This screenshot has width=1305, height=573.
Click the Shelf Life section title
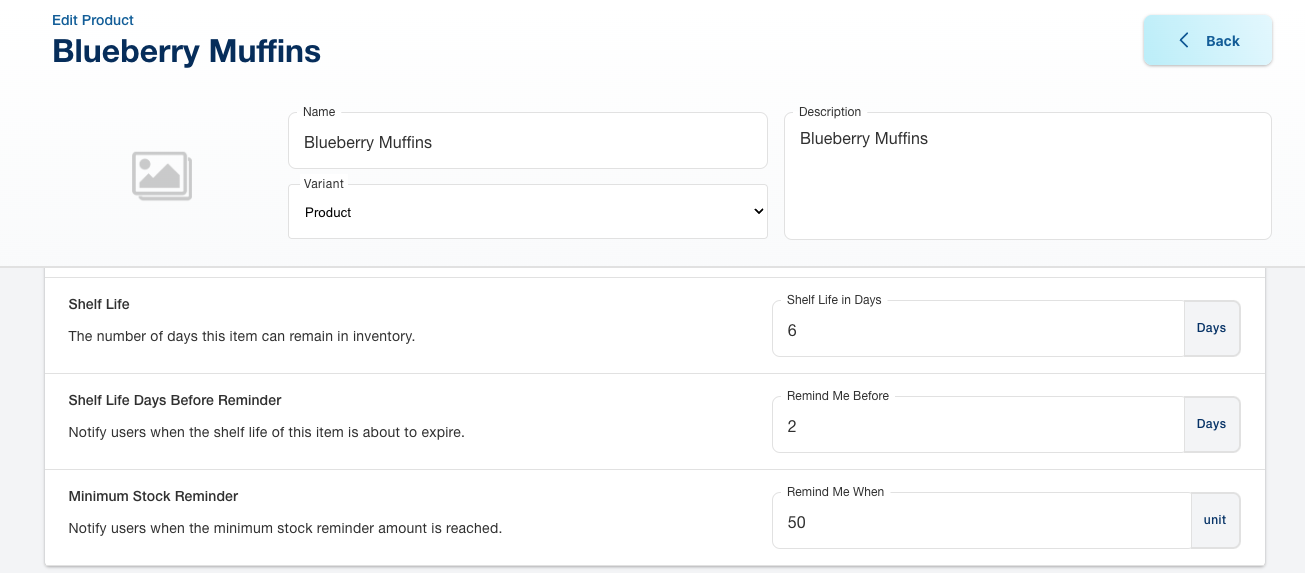[99, 304]
